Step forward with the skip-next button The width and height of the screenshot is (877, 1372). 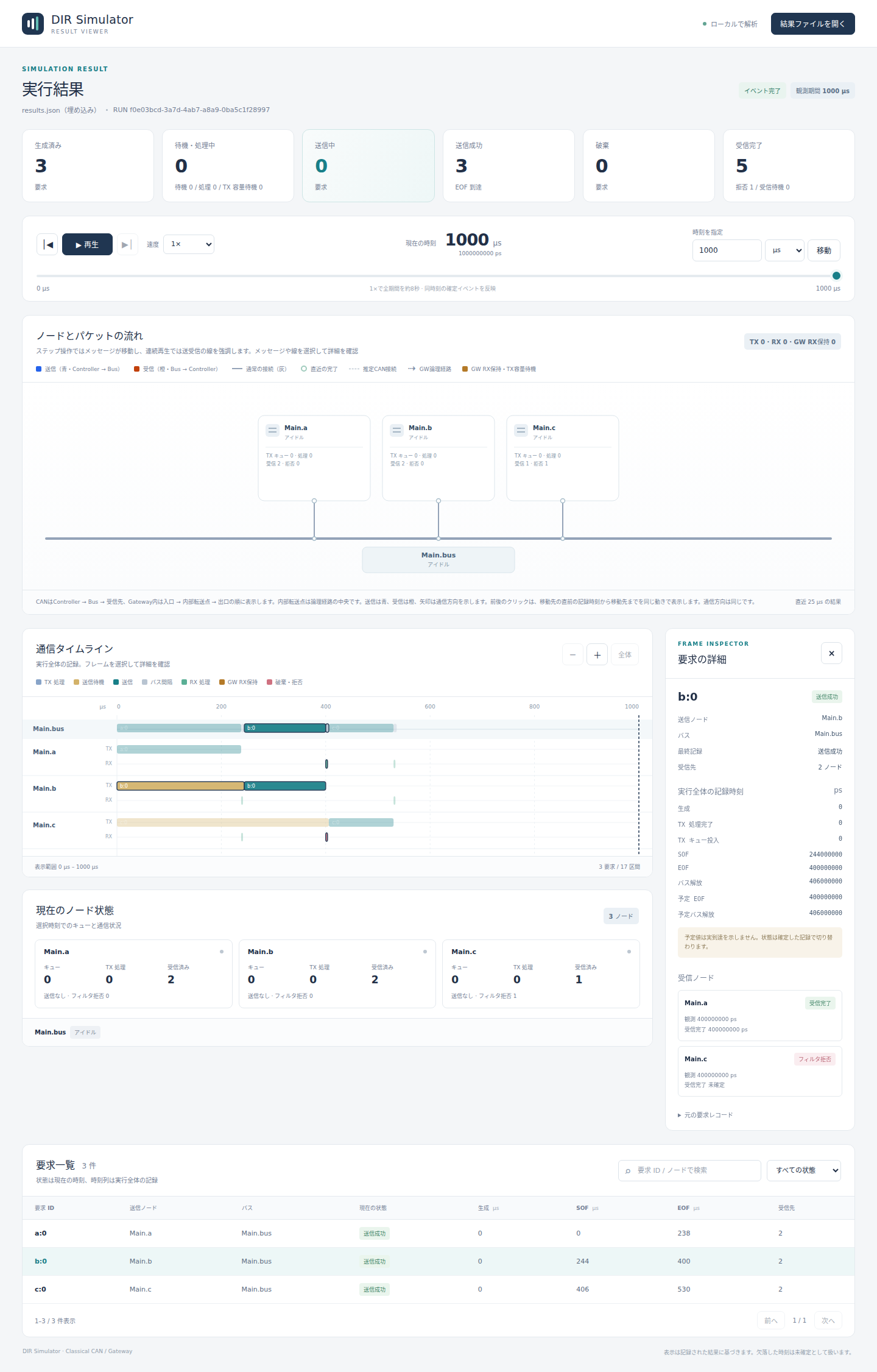[127, 244]
